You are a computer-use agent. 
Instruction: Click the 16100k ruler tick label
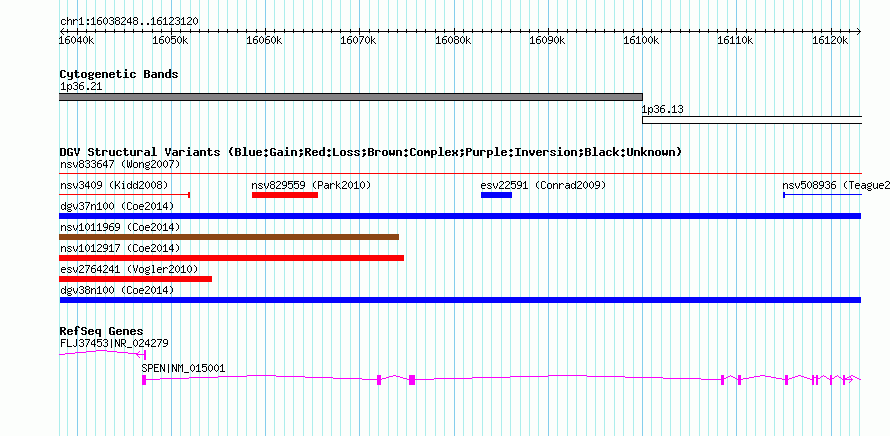click(x=642, y=41)
